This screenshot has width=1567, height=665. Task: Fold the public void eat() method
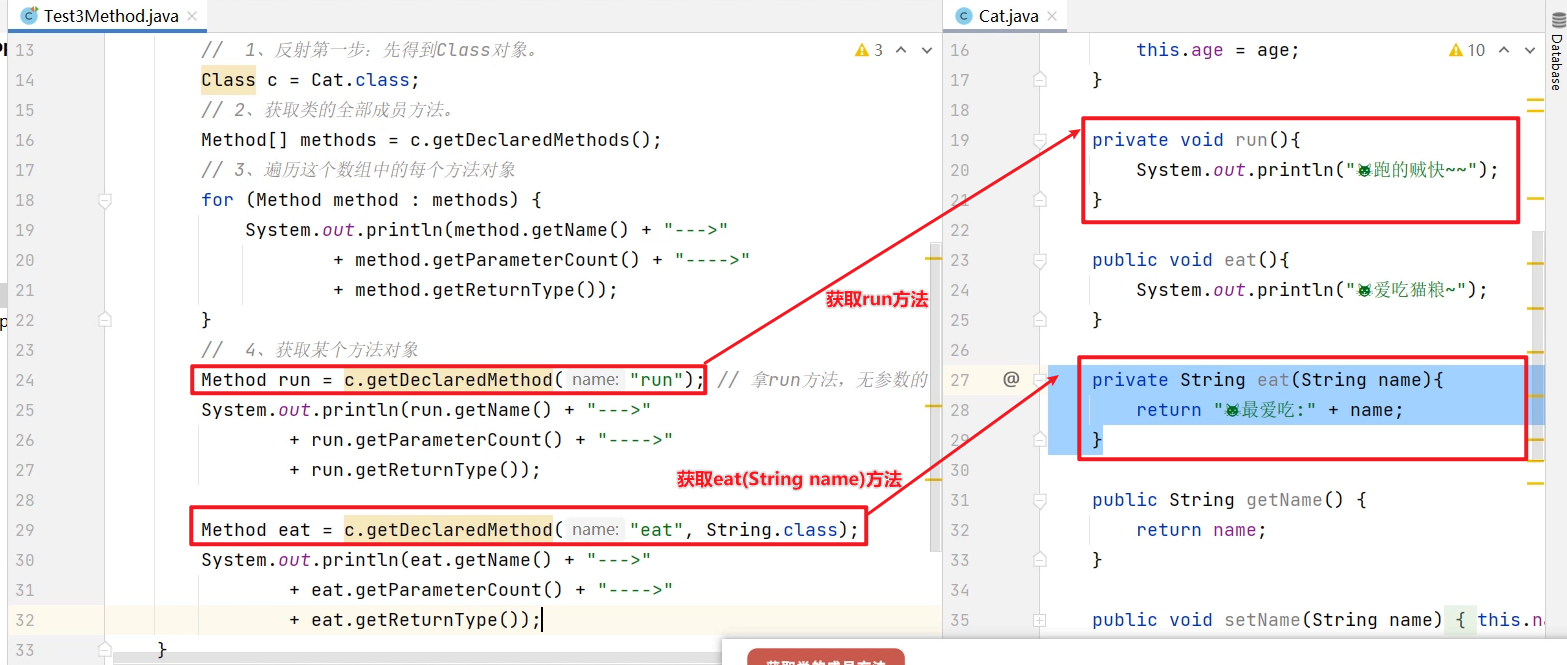[1040, 260]
